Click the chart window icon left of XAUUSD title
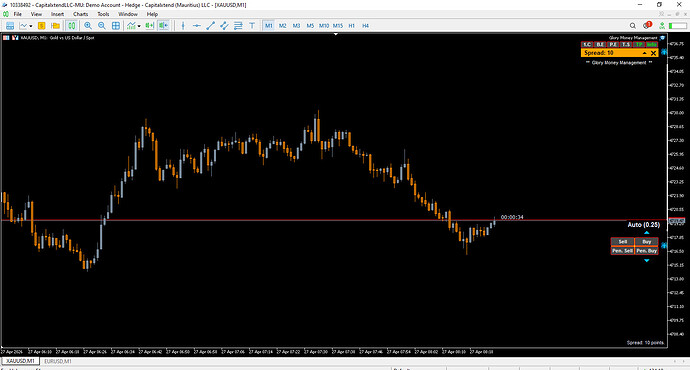The width and height of the screenshot is (690, 370). click(6, 38)
